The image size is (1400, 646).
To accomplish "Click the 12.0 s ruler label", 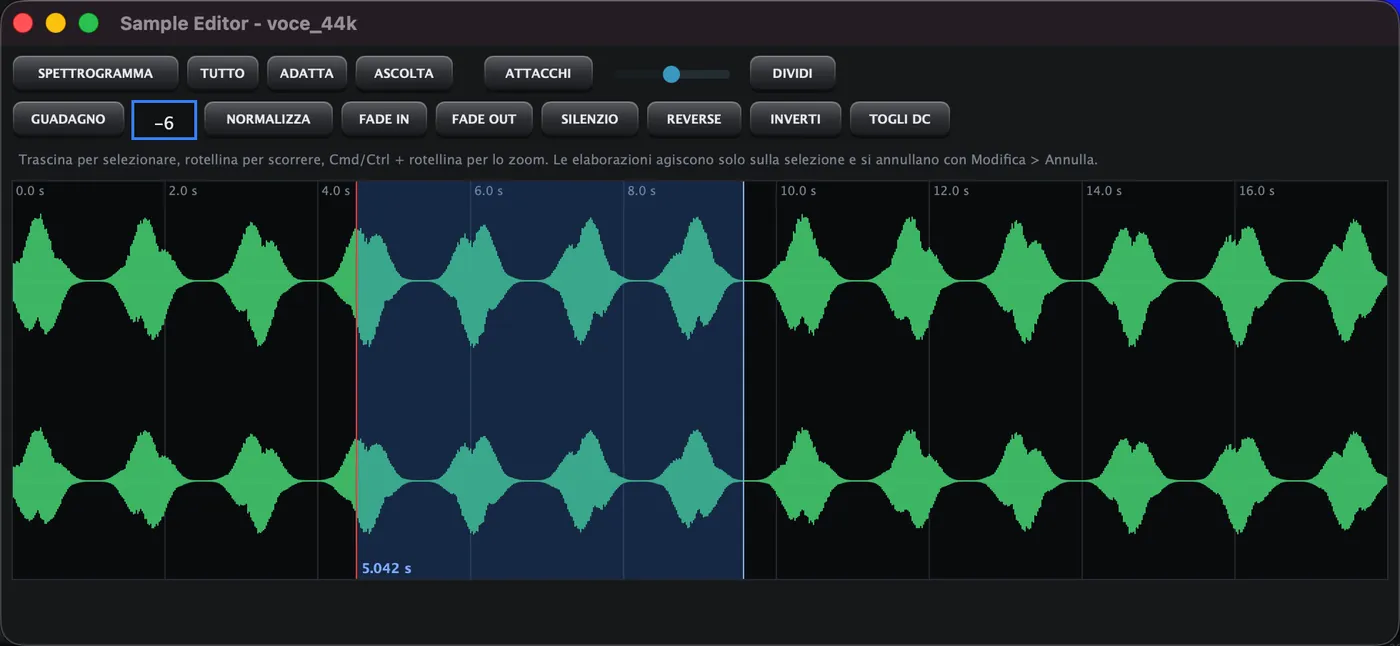I will [951, 190].
